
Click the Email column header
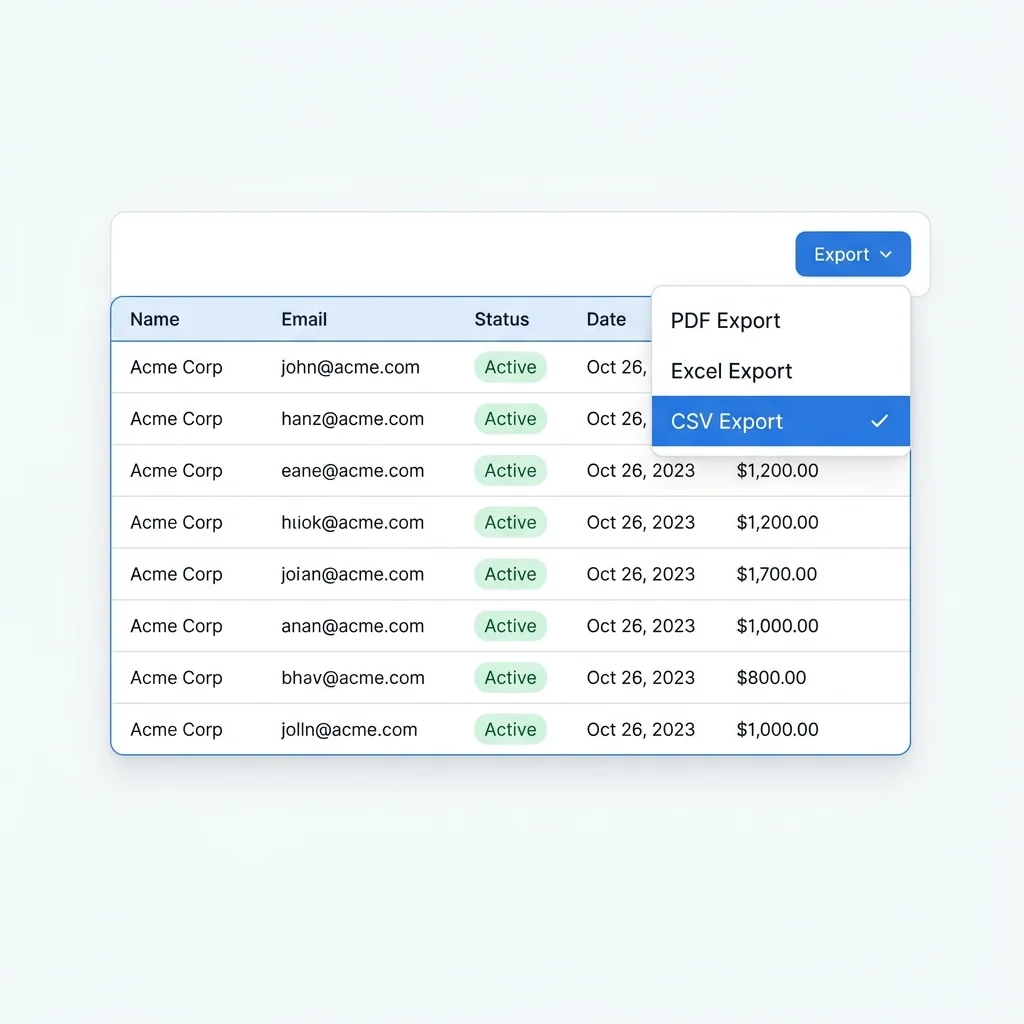click(x=304, y=319)
